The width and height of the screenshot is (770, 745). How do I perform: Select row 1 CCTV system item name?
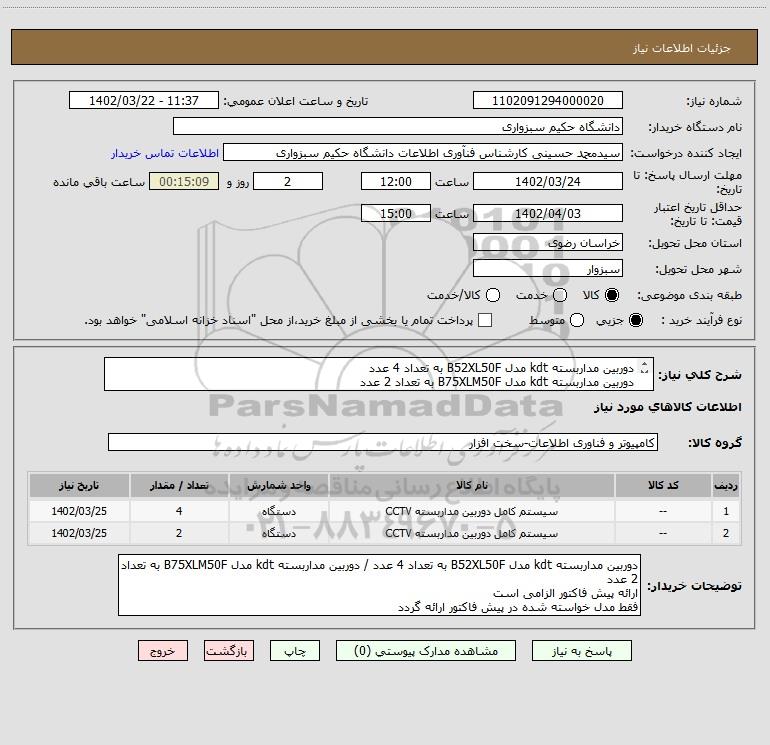471,511
